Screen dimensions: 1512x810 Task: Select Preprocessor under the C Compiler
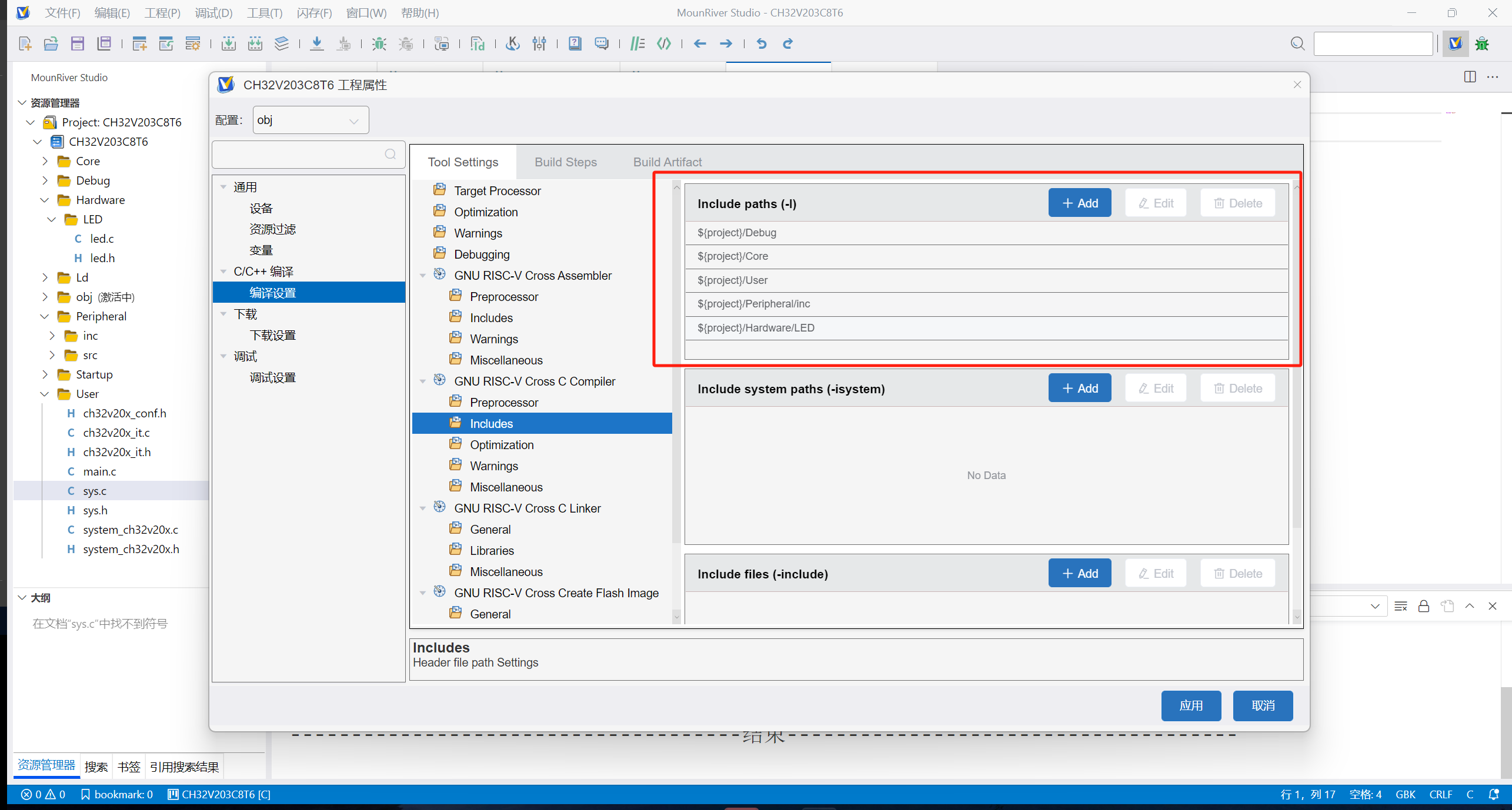point(504,403)
